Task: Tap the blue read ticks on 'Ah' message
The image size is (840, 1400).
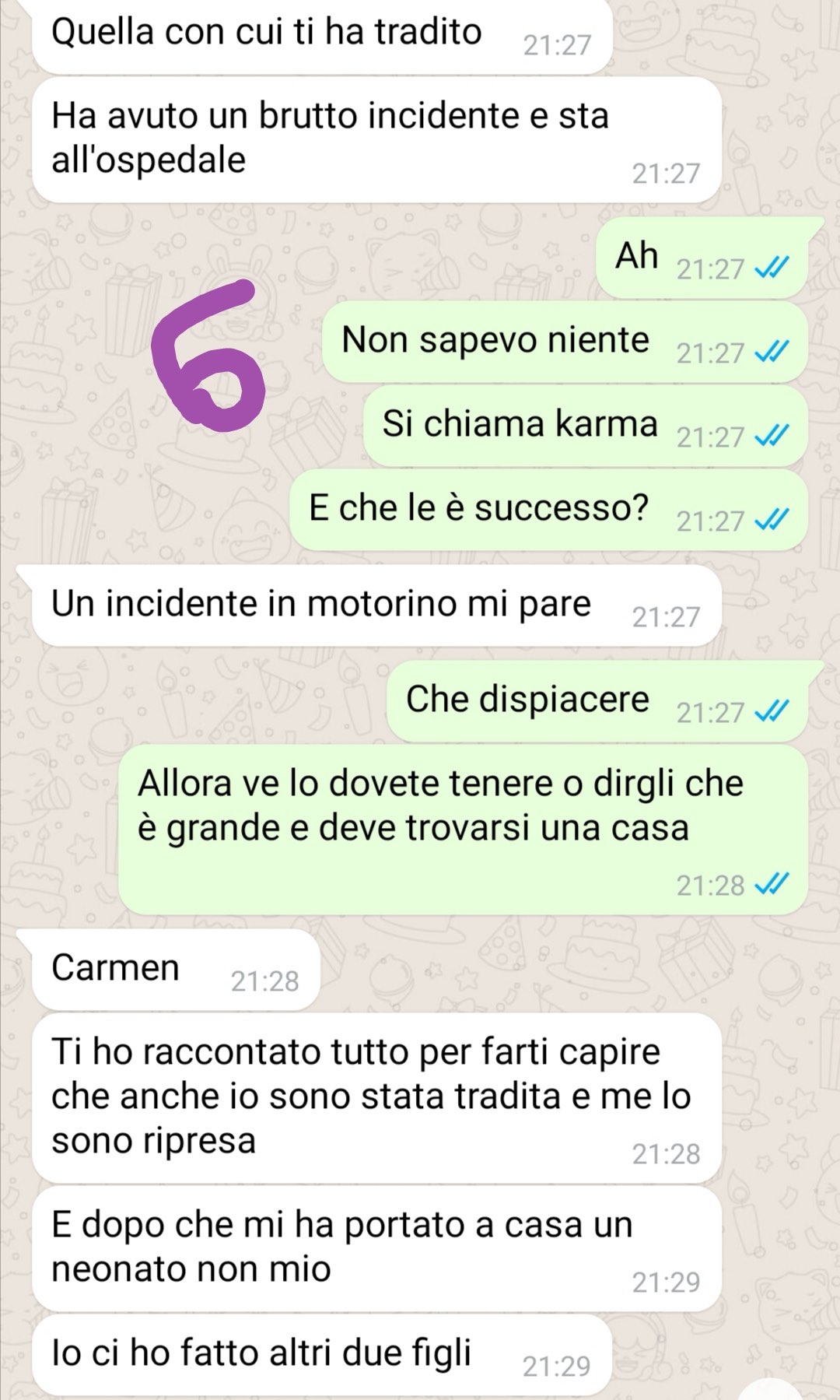Action: pyautogui.click(x=772, y=268)
